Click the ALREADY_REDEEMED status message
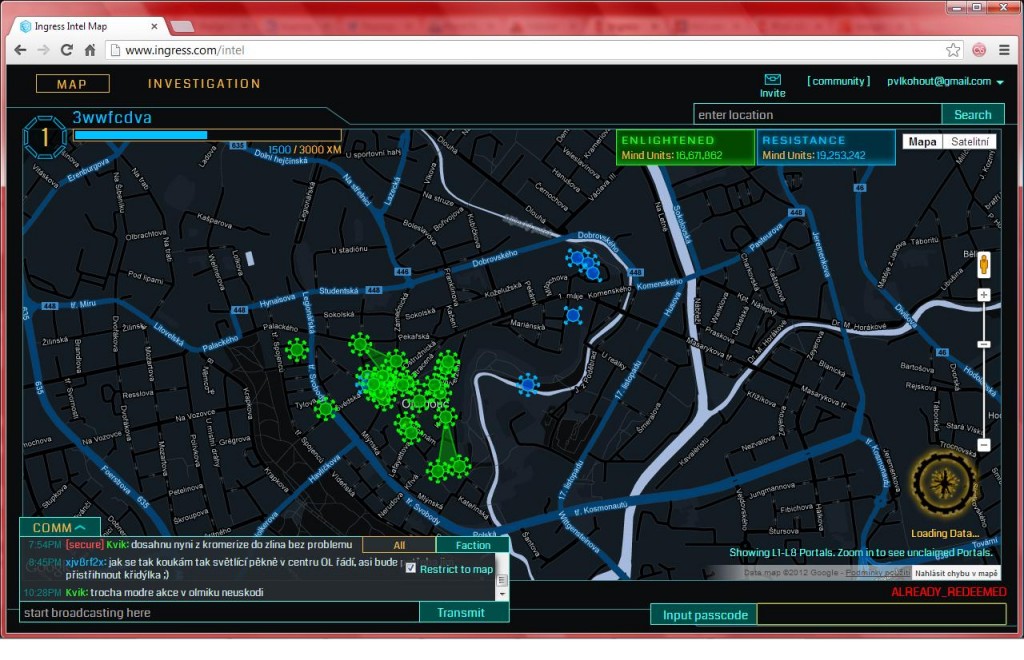 pyautogui.click(x=948, y=591)
